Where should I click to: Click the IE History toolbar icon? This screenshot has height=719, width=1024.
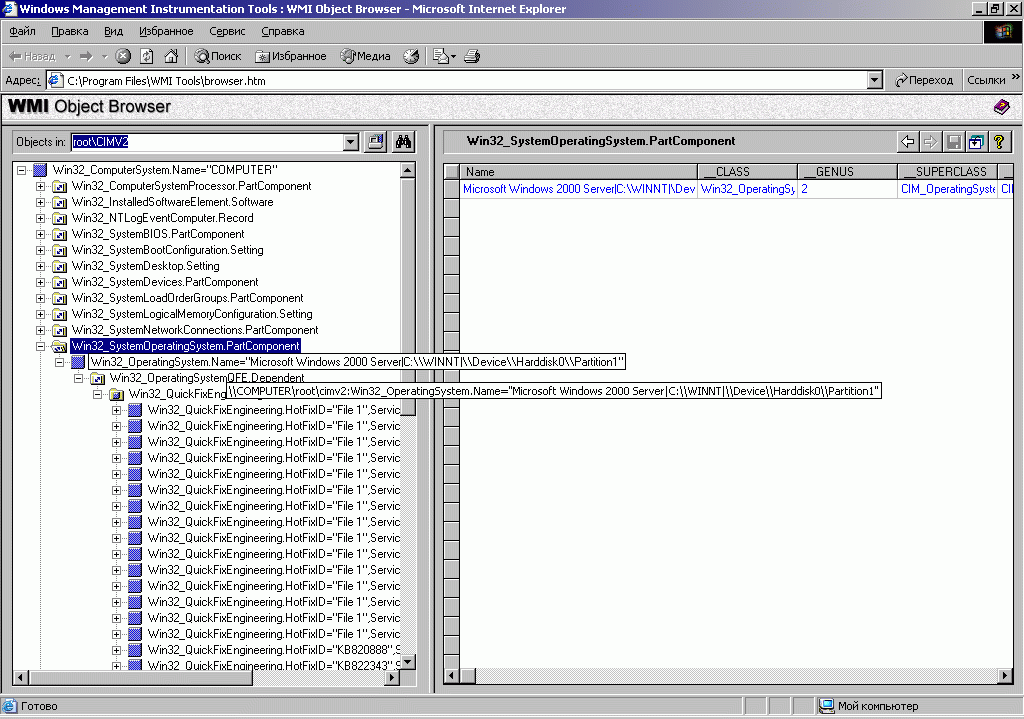point(411,56)
